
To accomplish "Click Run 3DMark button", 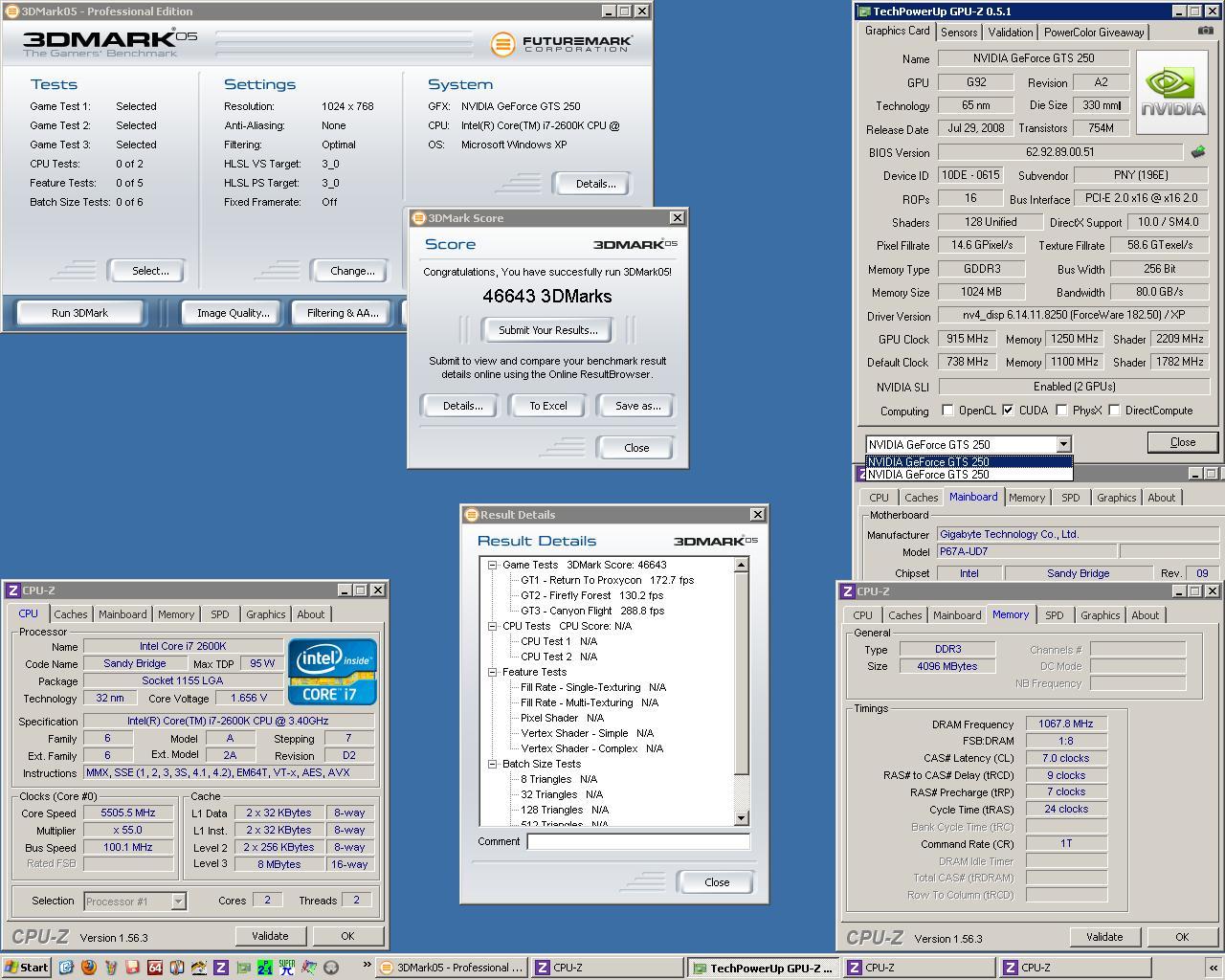I will (x=79, y=313).
